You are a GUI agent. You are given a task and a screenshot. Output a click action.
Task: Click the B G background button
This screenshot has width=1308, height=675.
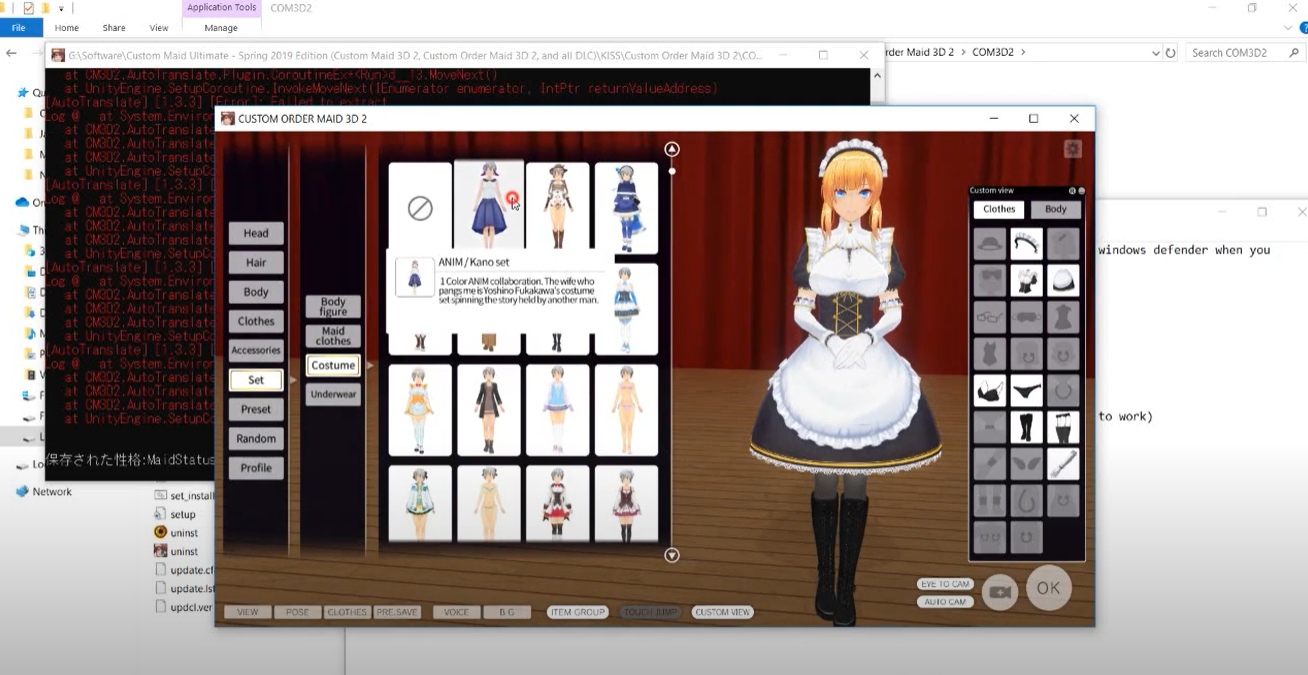coord(507,612)
